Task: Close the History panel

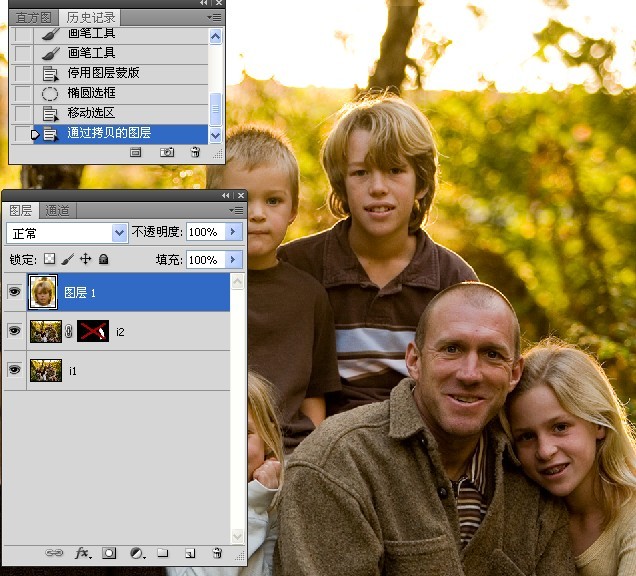Action: 219,3
